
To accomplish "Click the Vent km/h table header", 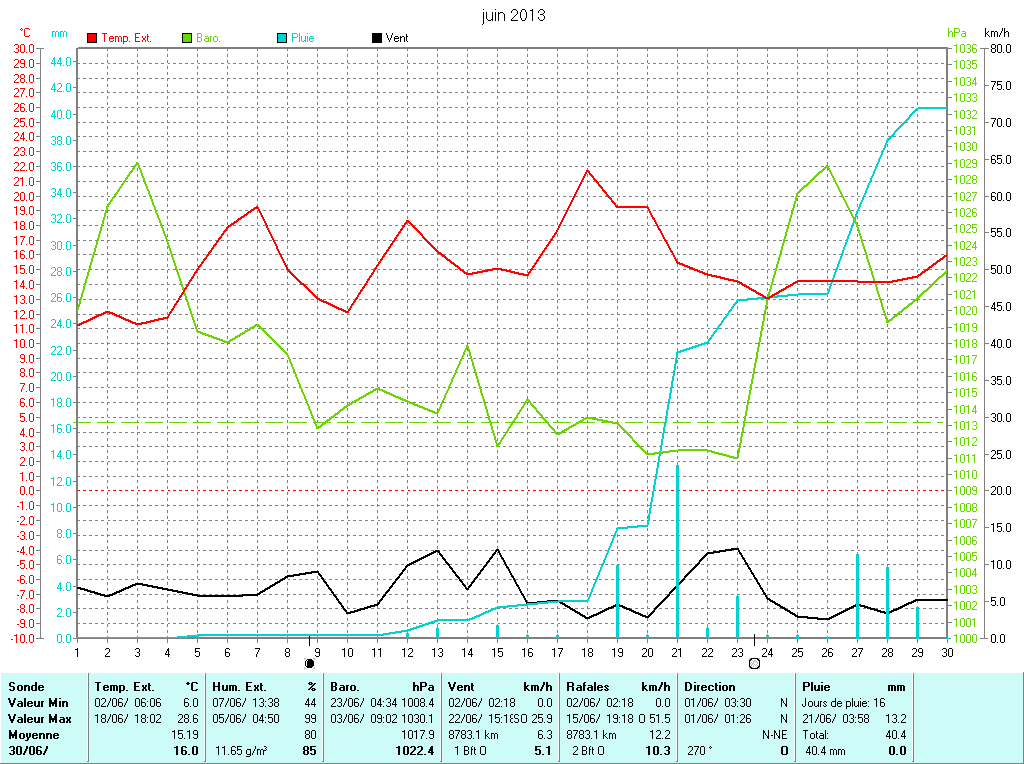I will pos(500,687).
